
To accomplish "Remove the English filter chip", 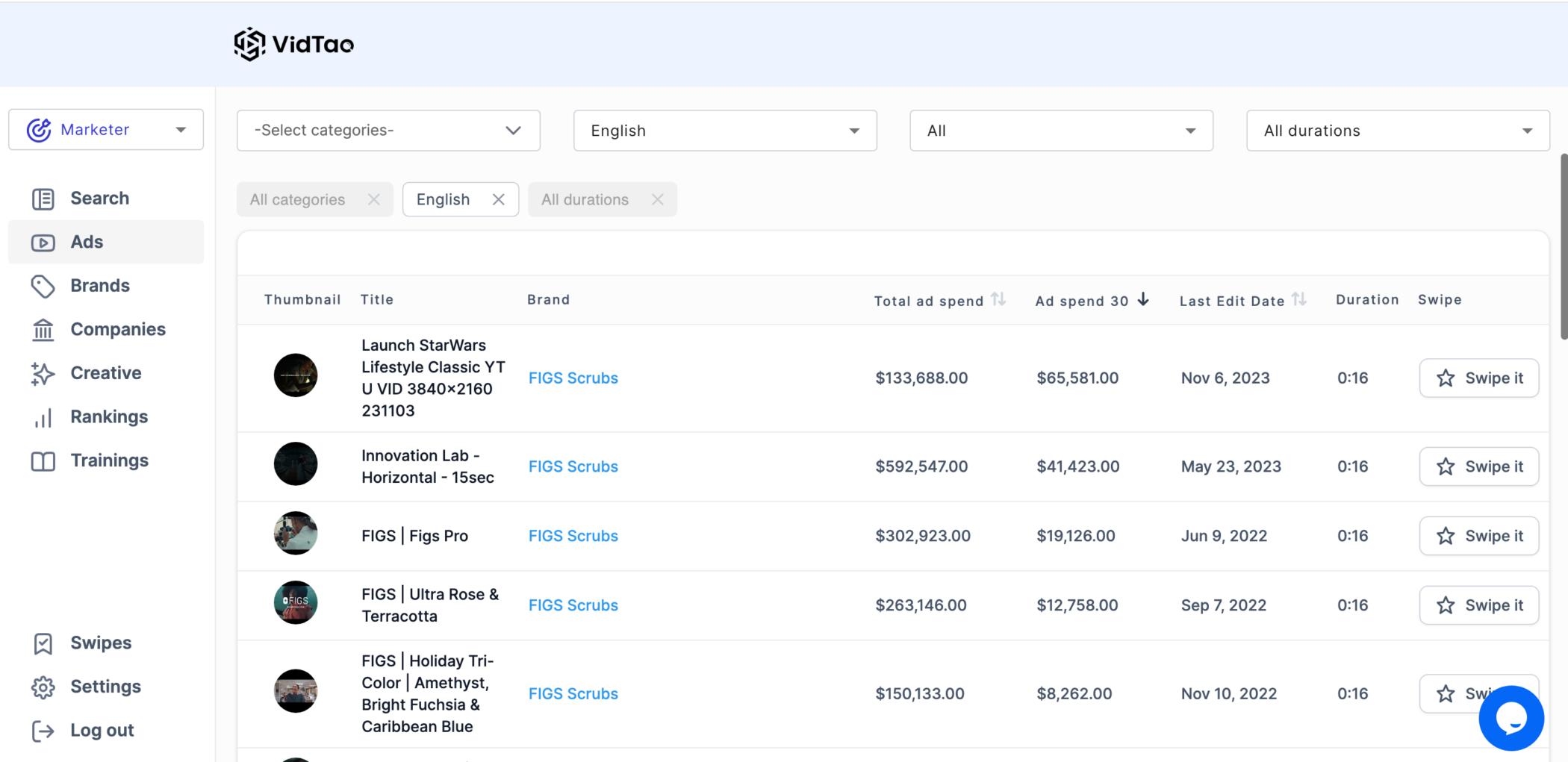I will pos(499,199).
